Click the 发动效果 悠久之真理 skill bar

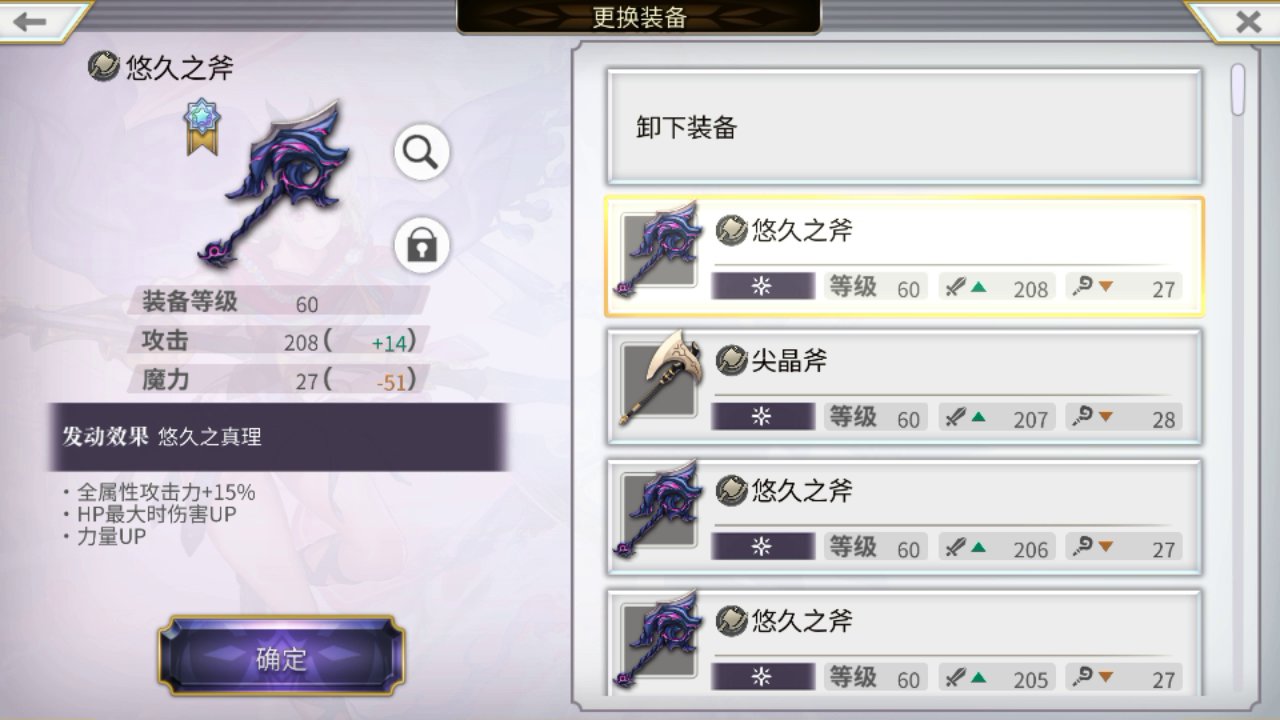click(278, 437)
